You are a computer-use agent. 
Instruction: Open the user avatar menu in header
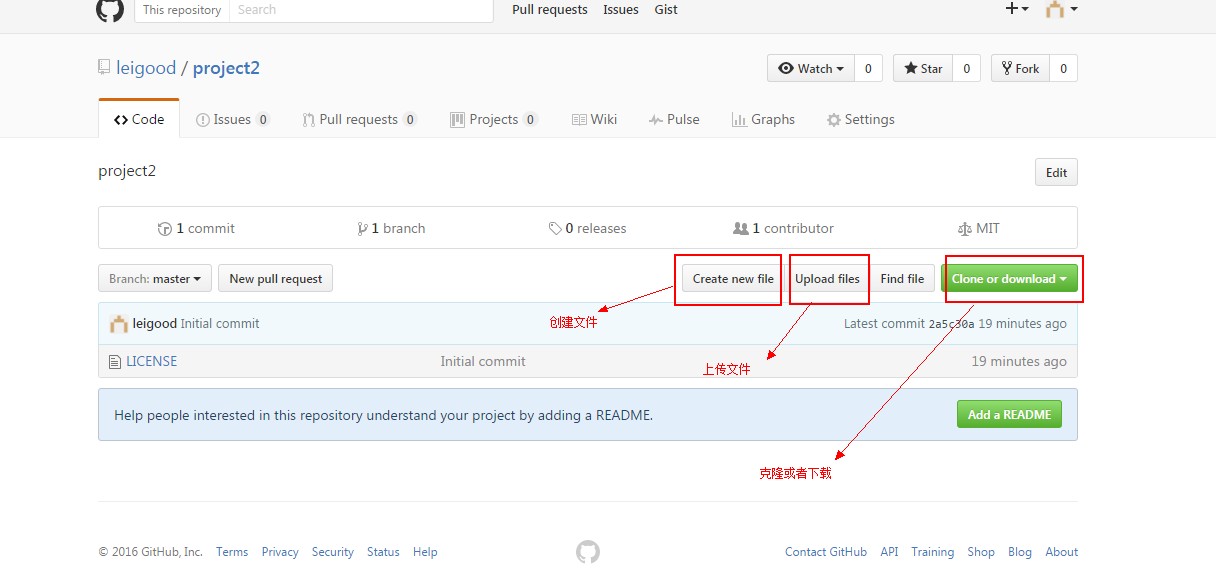coord(1061,9)
